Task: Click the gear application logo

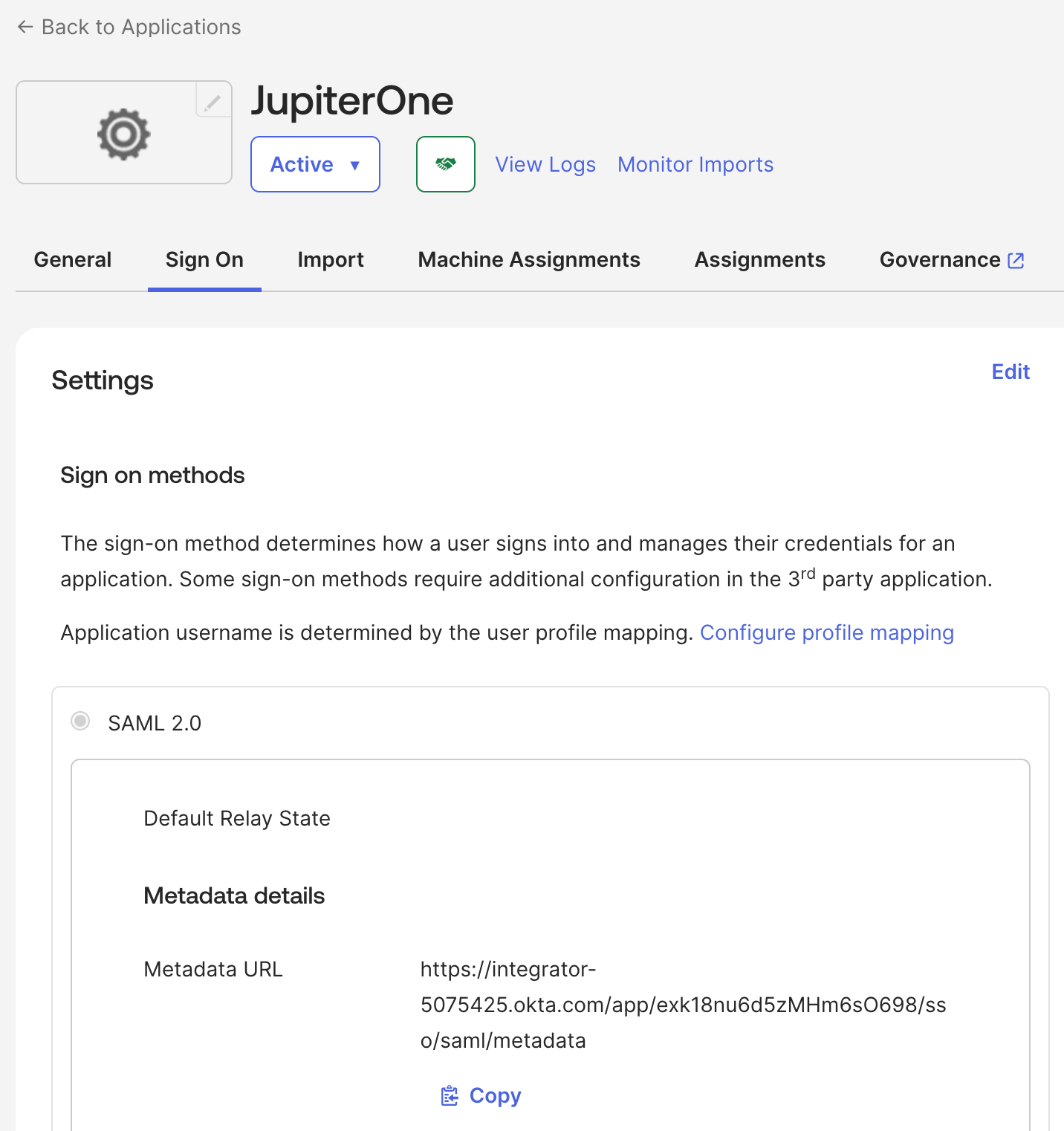Action: (x=124, y=133)
